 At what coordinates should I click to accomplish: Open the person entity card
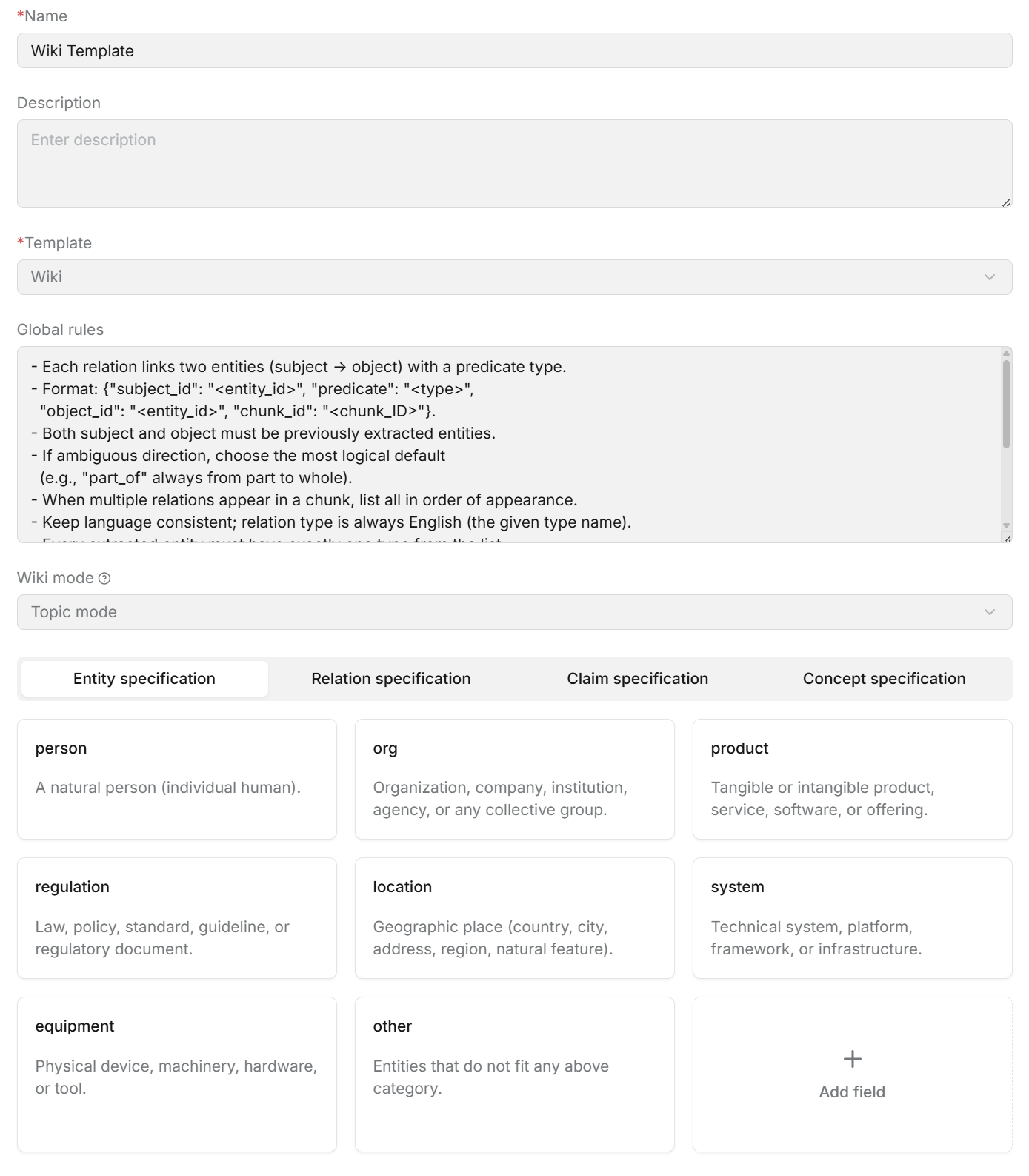[177, 779]
